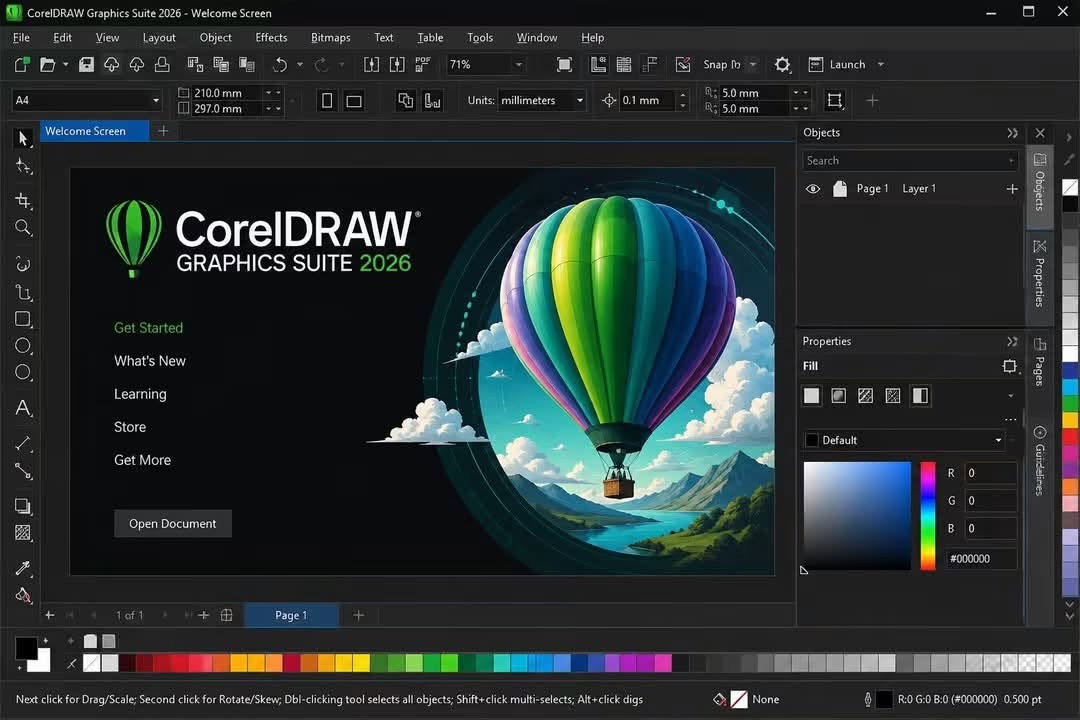This screenshot has height=720, width=1080.
Task: Click the Publish to PDF icon
Action: click(x=422, y=65)
